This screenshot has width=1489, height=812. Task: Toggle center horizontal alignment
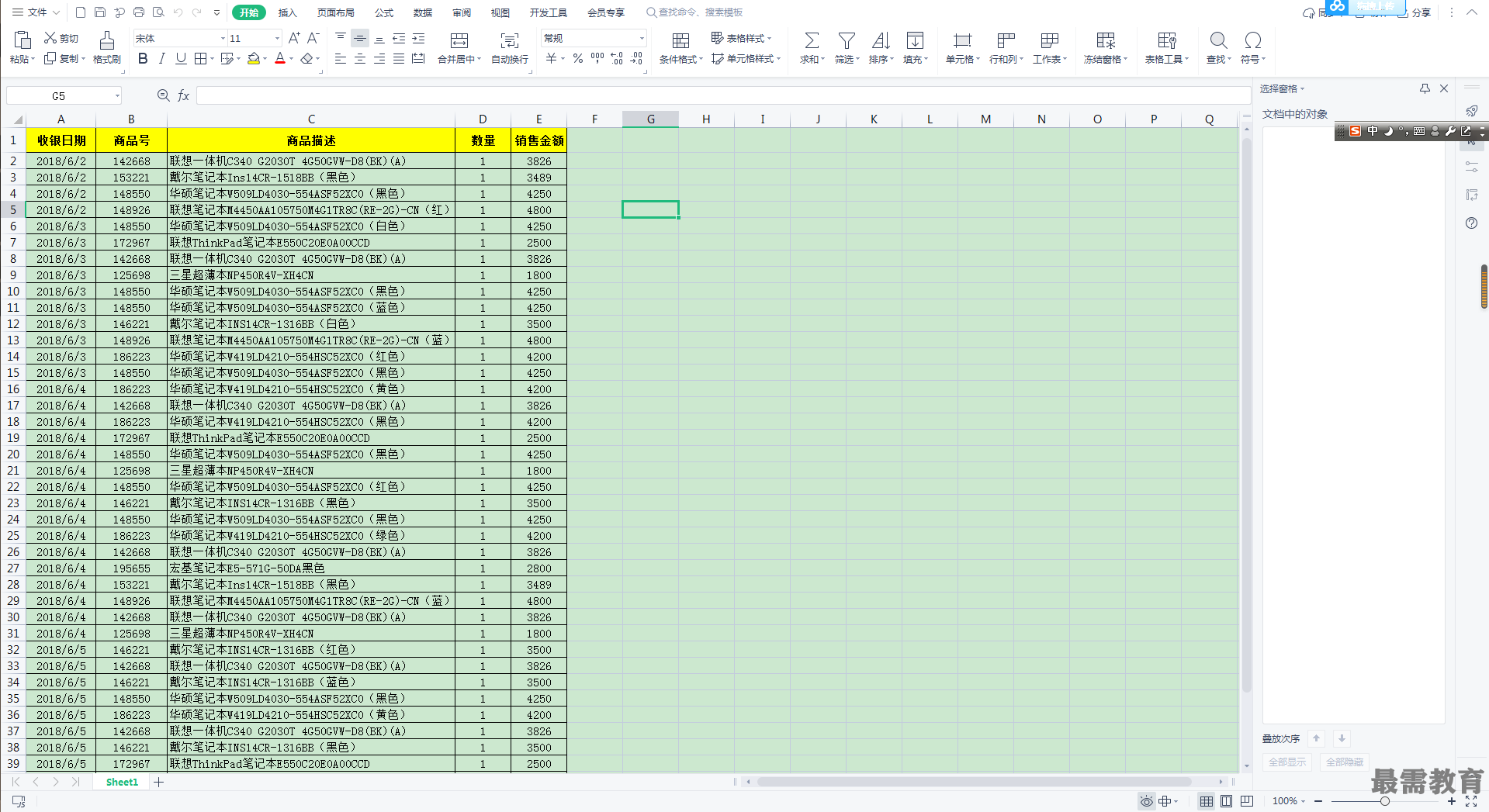click(360, 58)
